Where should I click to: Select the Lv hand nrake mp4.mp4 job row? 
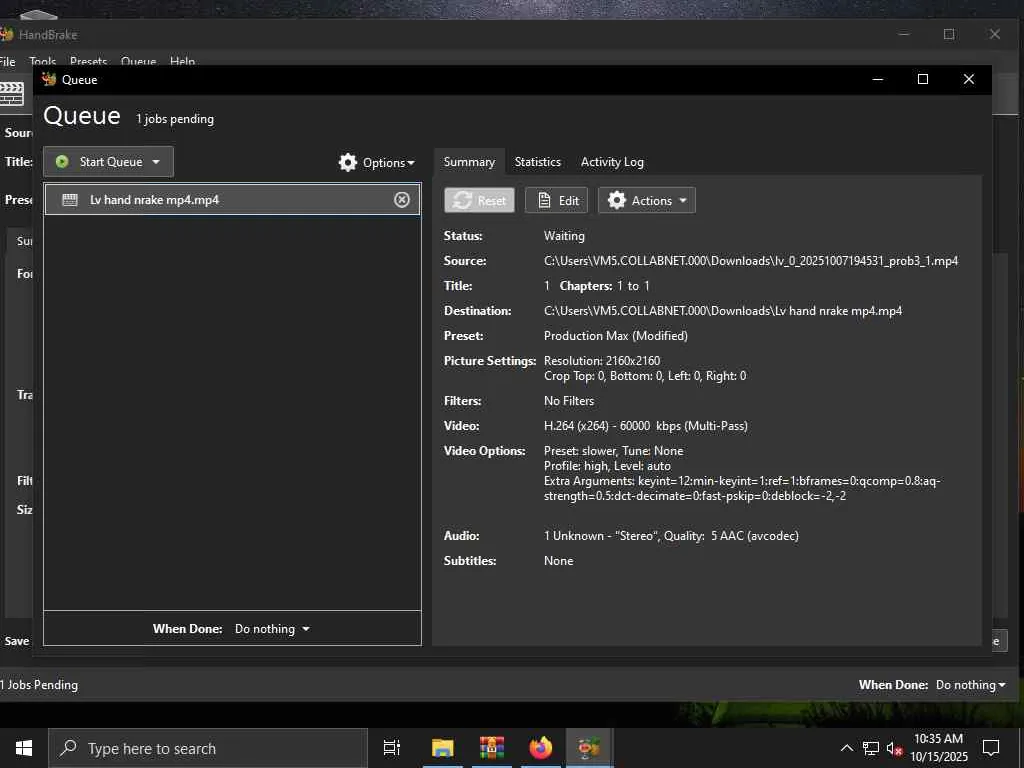coord(232,200)
